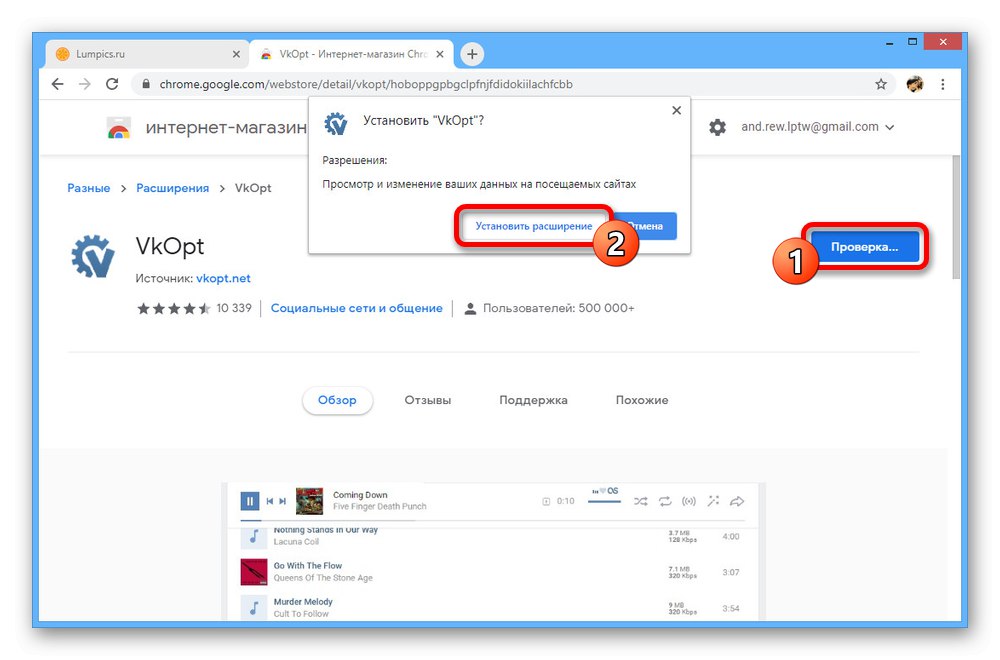Click the Проверка... button
The height and width of the screenshot is (660, 1000).
click(x=865, y=247)
